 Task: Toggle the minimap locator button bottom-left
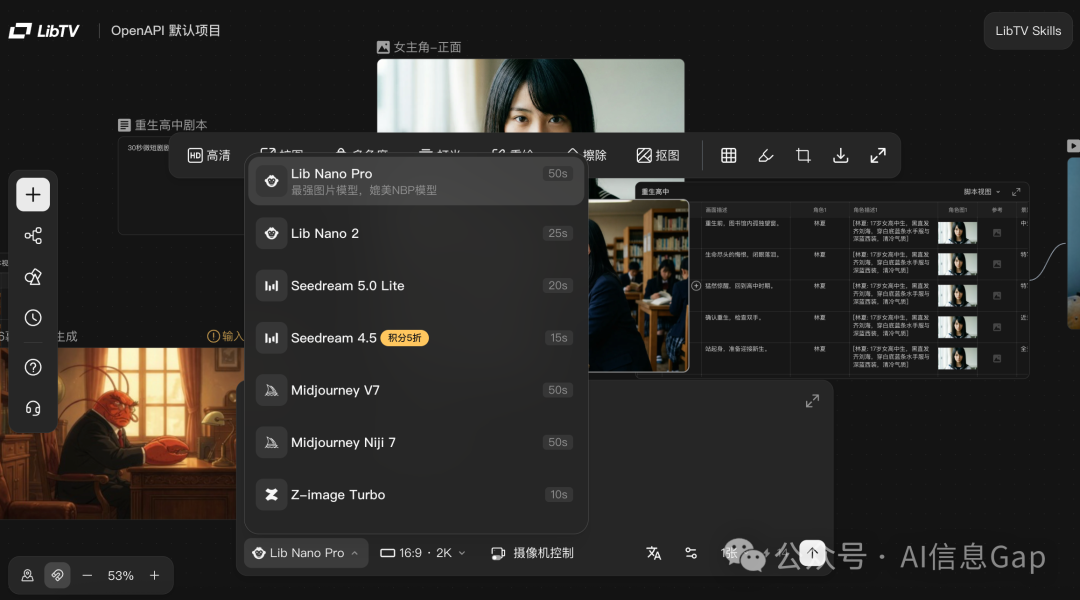coord(27,576)
